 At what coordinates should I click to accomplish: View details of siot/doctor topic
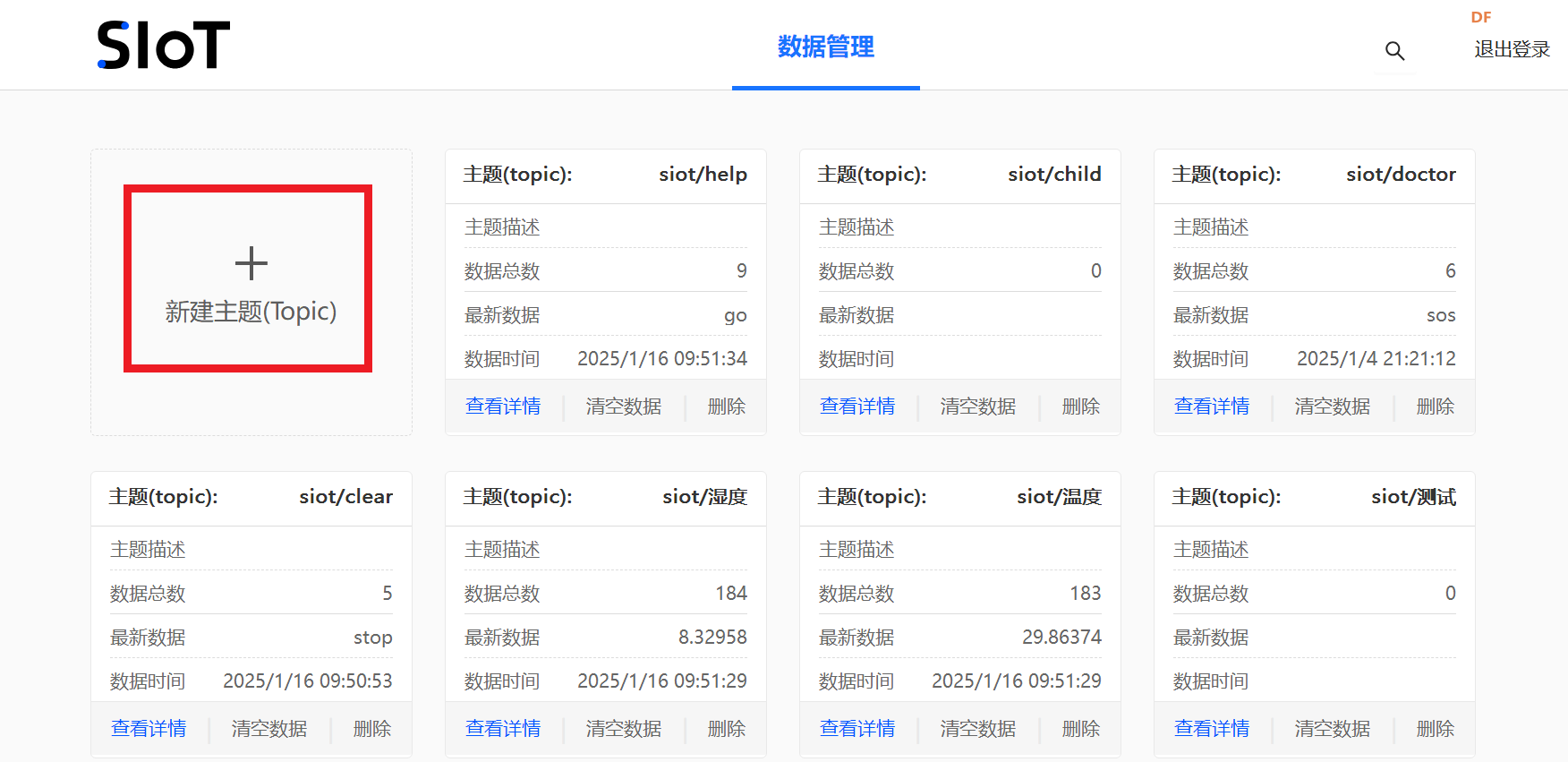pos(1212,407)
